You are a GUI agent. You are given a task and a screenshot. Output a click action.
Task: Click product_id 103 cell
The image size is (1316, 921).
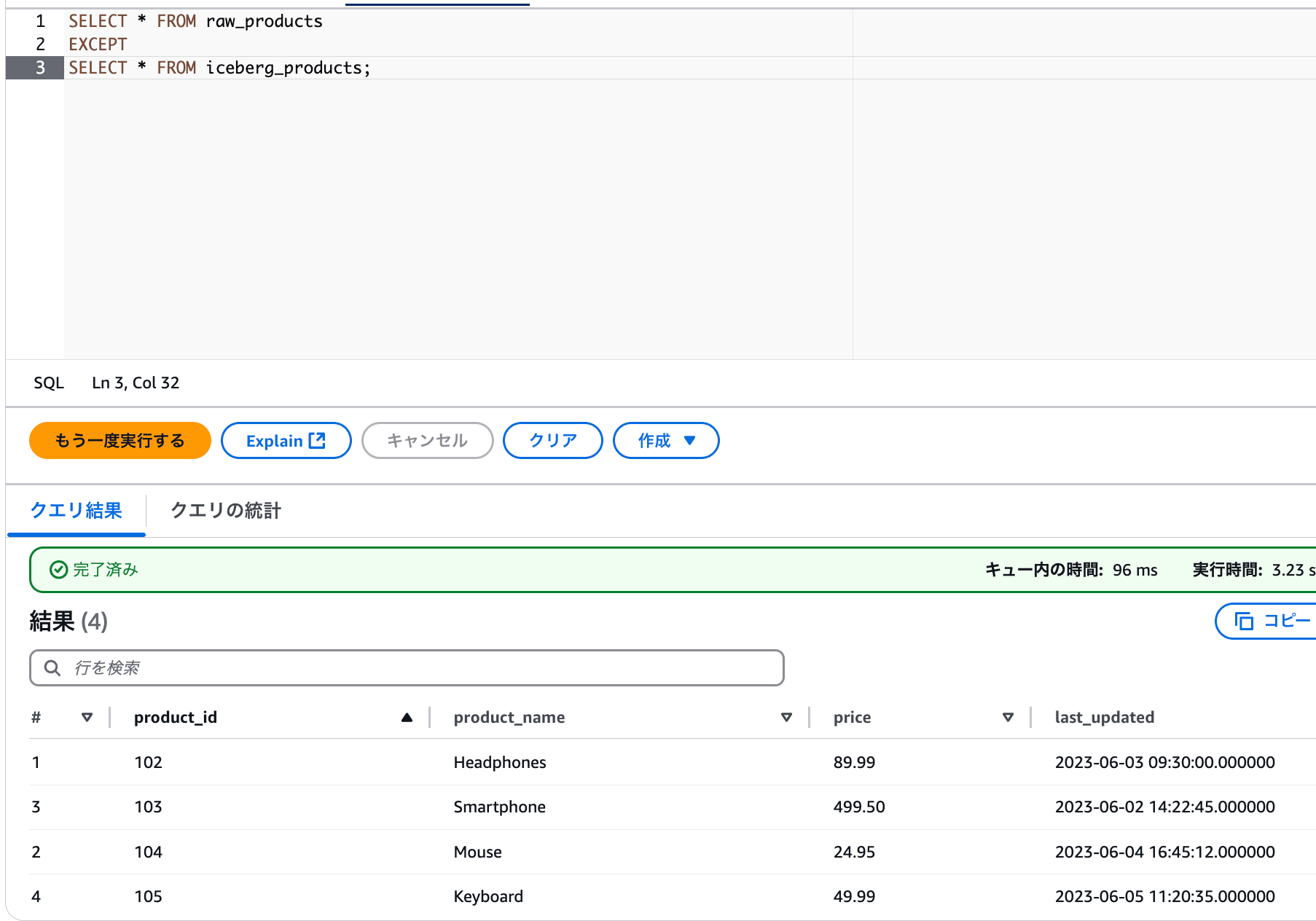tap(148, 807)
